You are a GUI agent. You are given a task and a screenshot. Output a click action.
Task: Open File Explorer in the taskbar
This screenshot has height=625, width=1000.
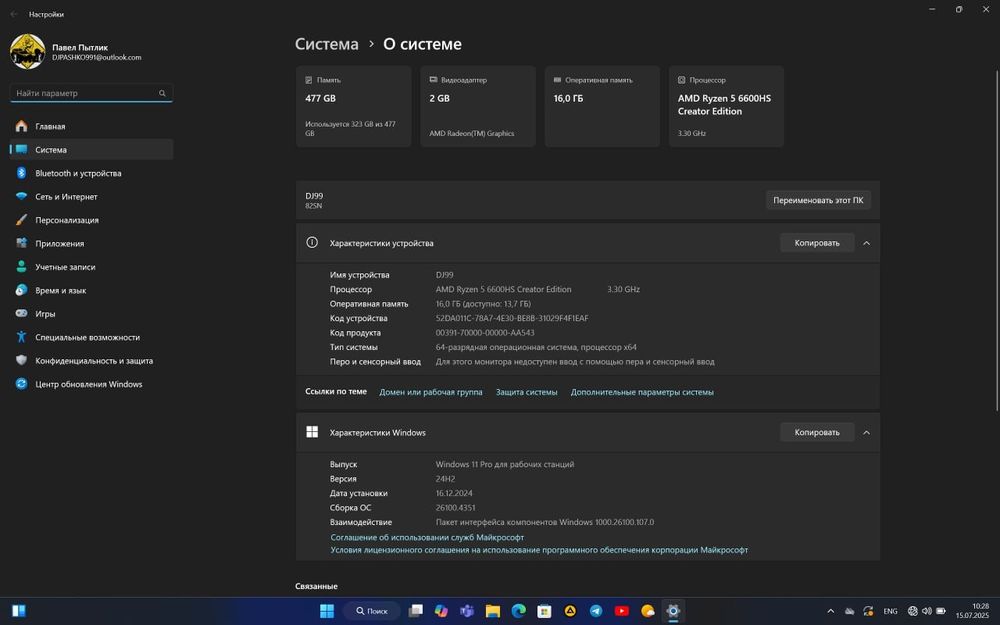pos(492,611)
